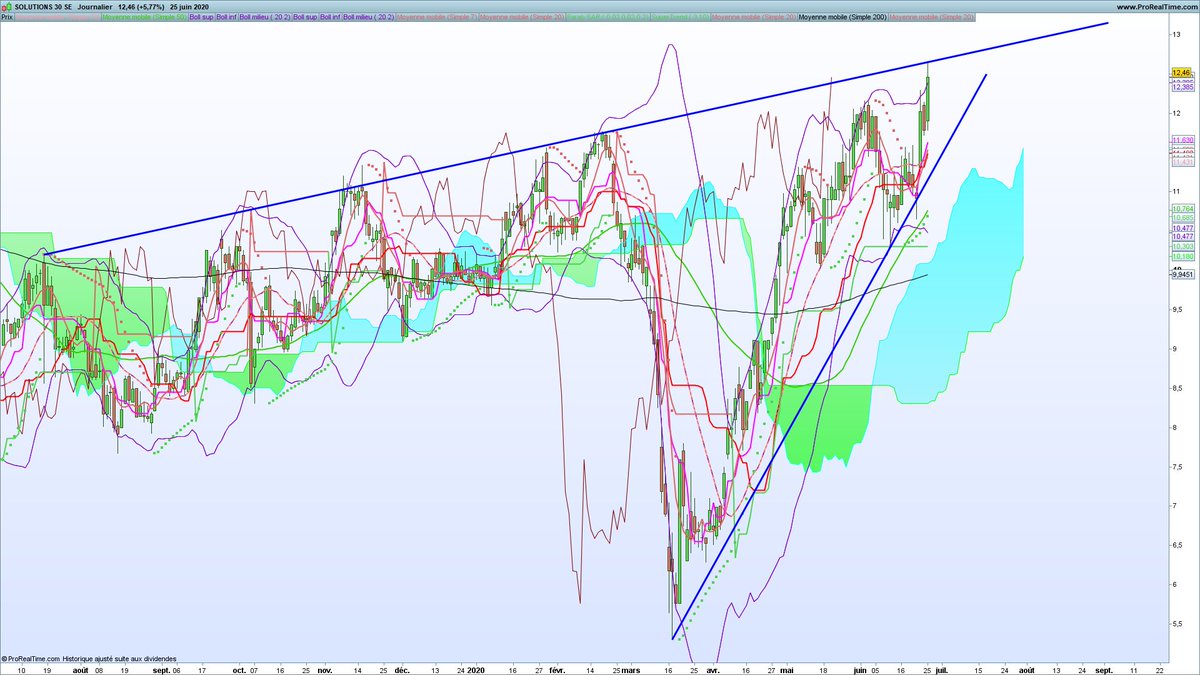Viewport: 1200px width, 675px height.
Task: Click the juil. label on time axis
Action: coord(942,669)
